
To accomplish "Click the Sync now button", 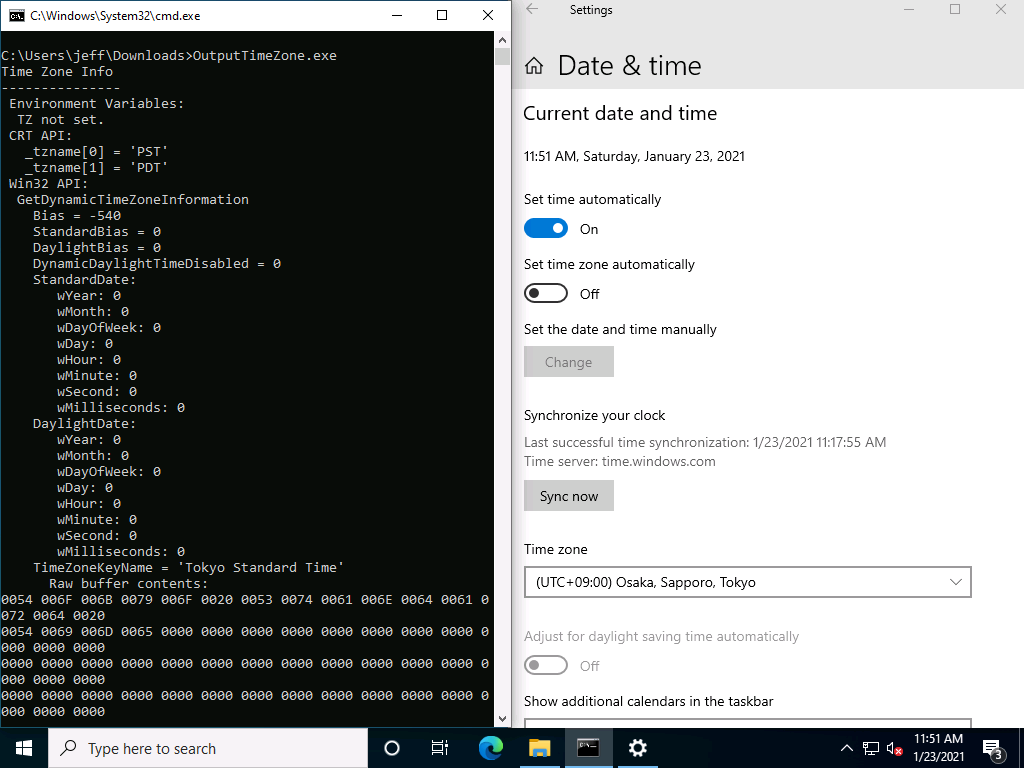I will 568,496.
